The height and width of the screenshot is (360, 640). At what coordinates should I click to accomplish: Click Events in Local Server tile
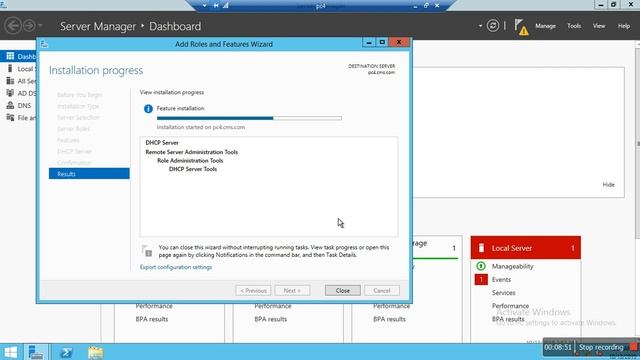click(x=501, y=280)
